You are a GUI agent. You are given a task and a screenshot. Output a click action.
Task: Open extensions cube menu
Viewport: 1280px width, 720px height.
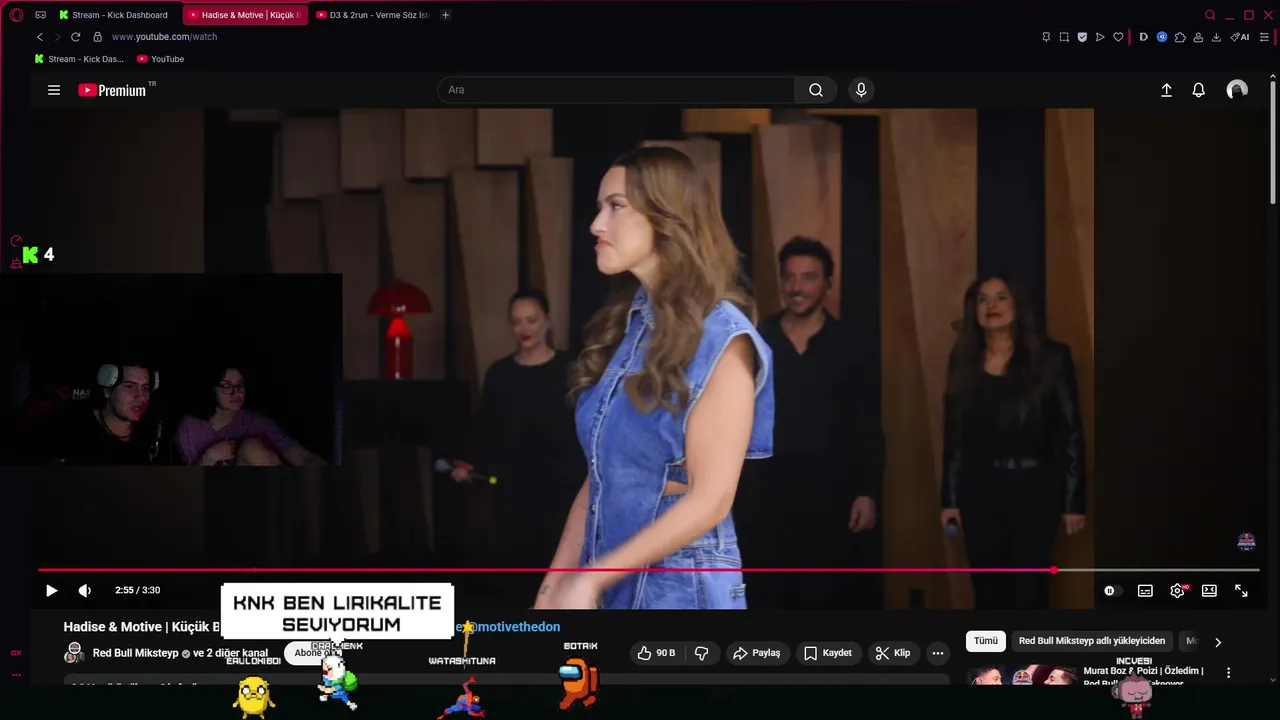pyautogui.click(x=1180, y=37)
